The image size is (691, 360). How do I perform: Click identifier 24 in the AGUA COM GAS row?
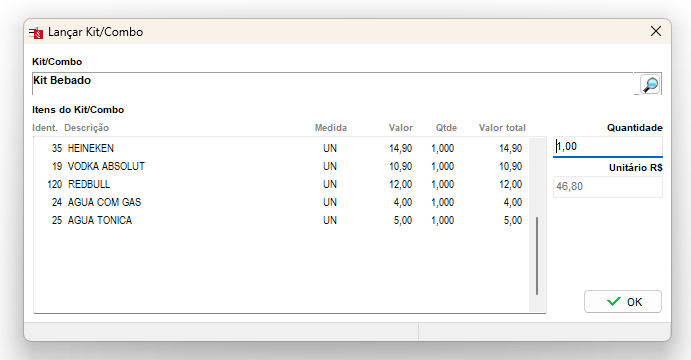point(57,202)
